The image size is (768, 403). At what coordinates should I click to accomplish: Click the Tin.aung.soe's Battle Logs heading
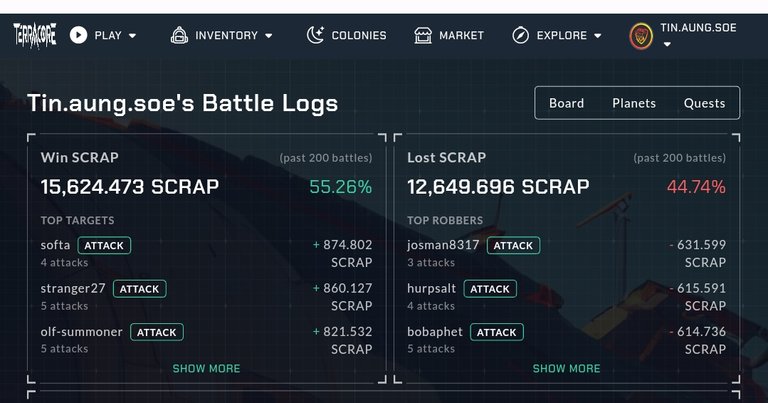point(183,103)
